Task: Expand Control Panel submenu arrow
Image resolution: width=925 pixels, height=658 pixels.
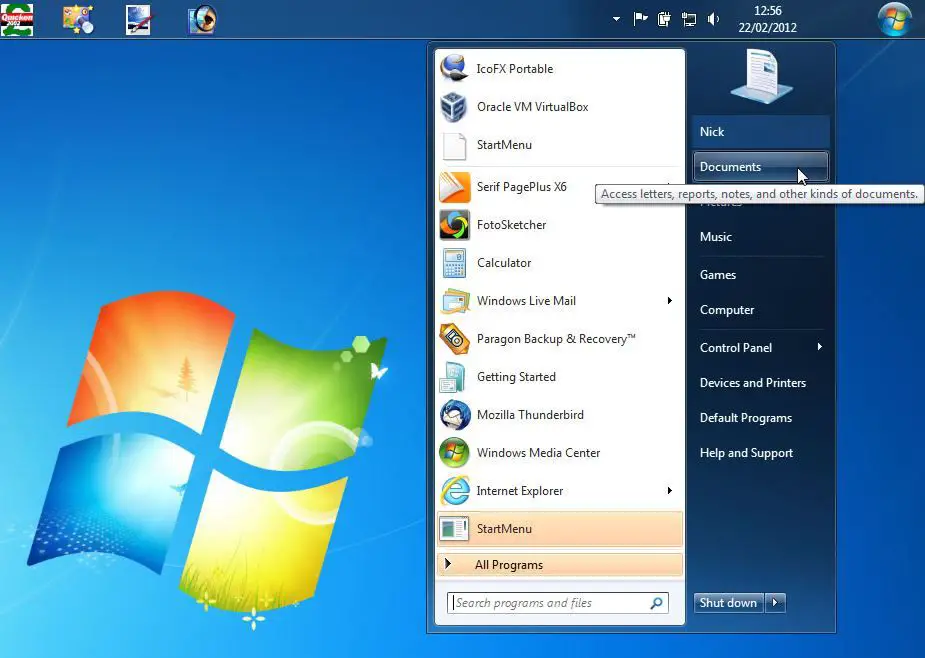Action: [819, 347]
